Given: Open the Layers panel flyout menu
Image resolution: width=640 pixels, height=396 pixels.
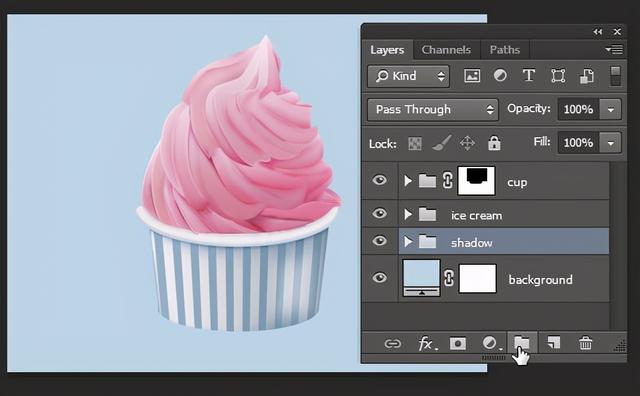Looking at the screenshot, I should click(614, 50).
